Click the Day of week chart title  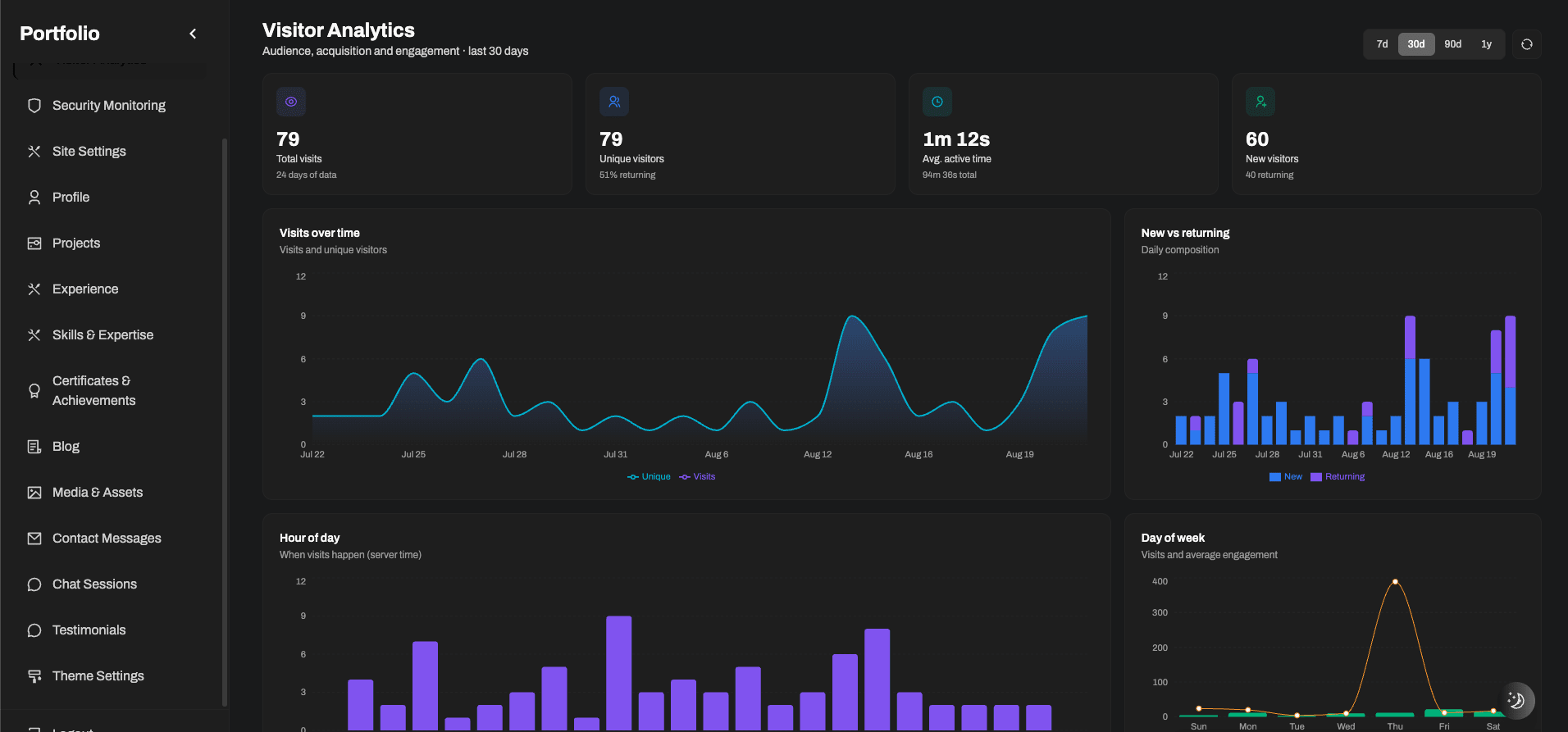[1174, 539]
